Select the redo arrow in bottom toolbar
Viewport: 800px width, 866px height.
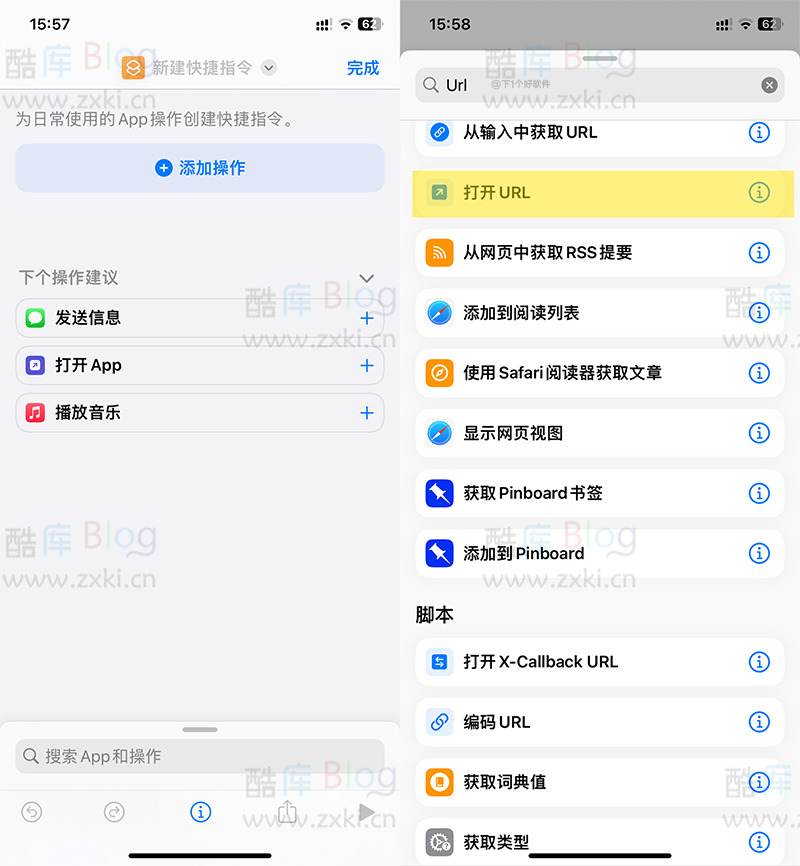tap(114, 812)
